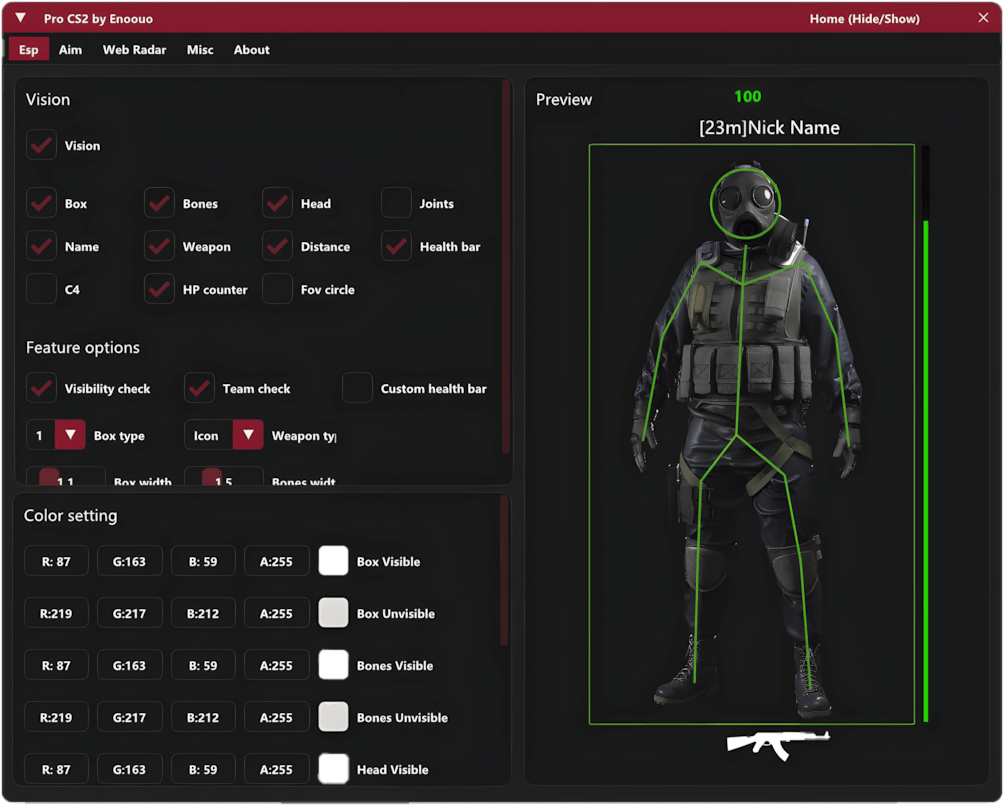1004x805 pixels.
Task: Toggle the Health bar checkbox
Action: pyautogui.click(x=396, y=247)
